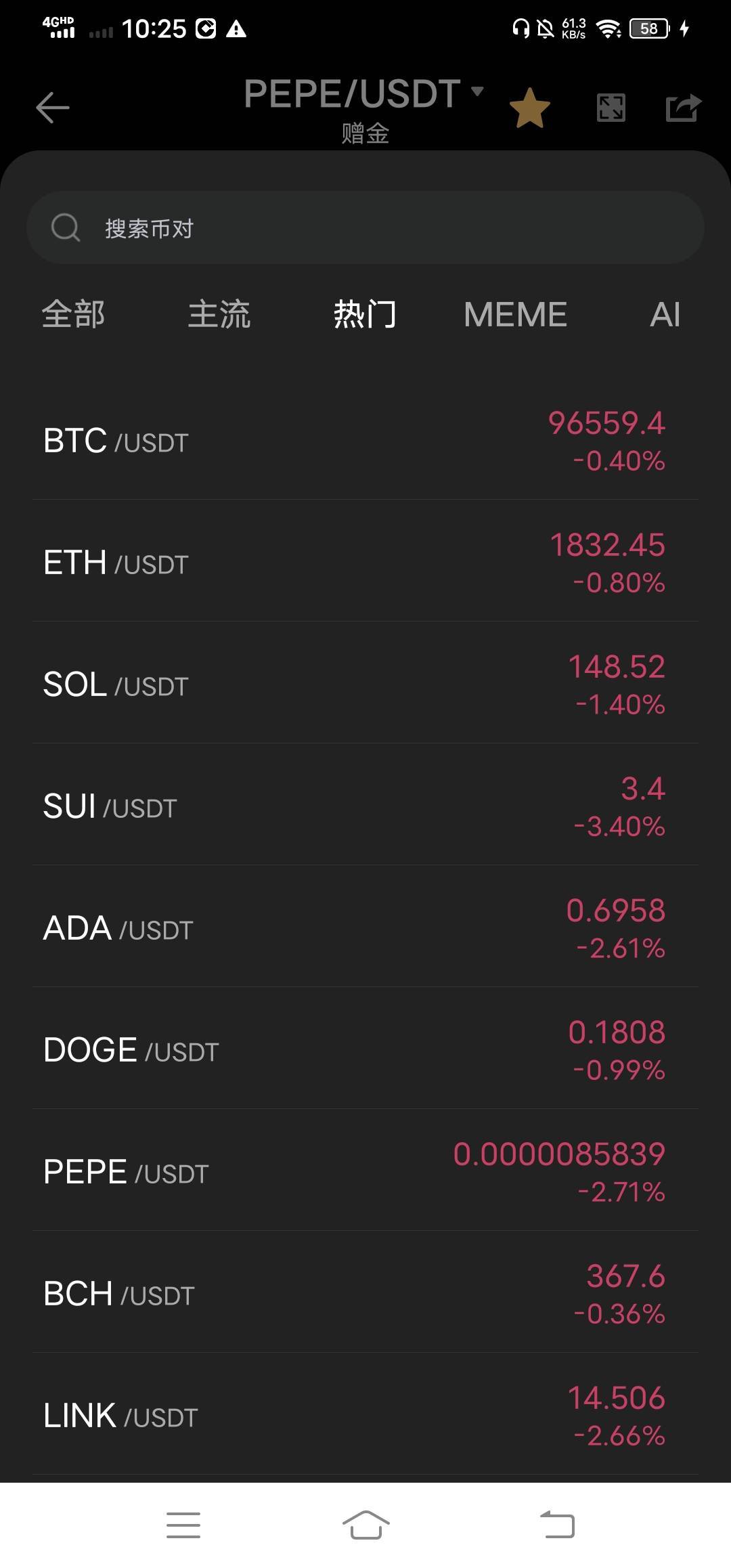Open the fullscreen expand icon
Viewport: 731px width, 1568px height.
pos(611,108)
